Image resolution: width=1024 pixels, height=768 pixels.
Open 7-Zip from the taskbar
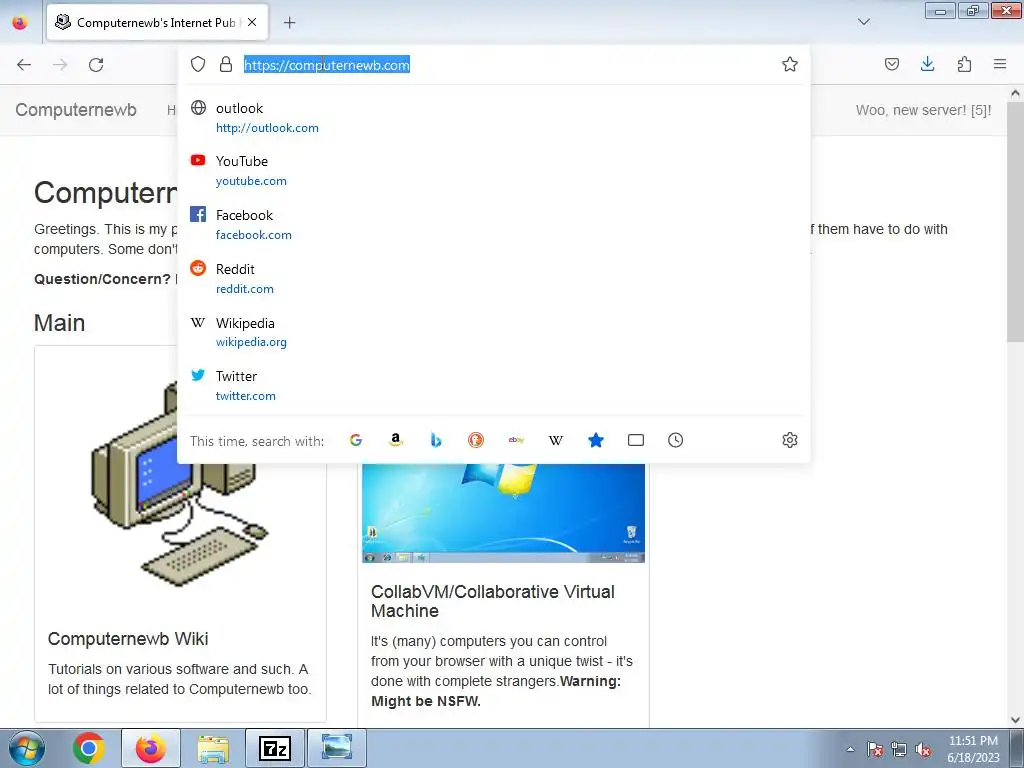pyautogui.click(x=275, y=748)
